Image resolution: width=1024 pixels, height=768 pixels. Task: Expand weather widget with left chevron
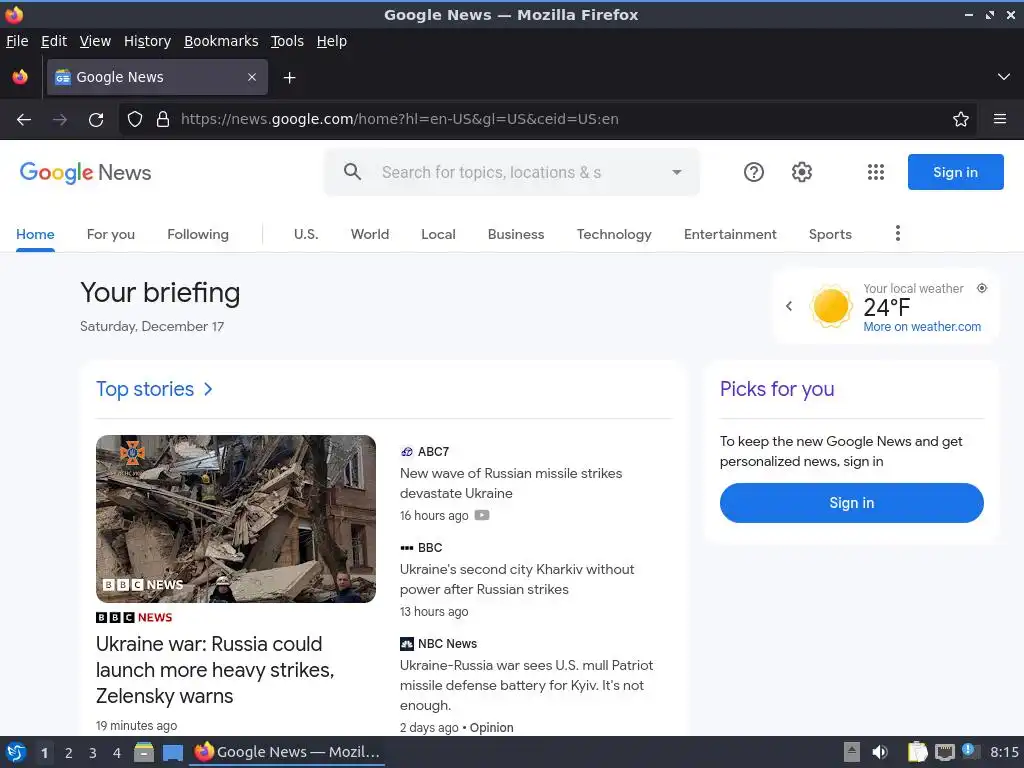tap(789, 306)
